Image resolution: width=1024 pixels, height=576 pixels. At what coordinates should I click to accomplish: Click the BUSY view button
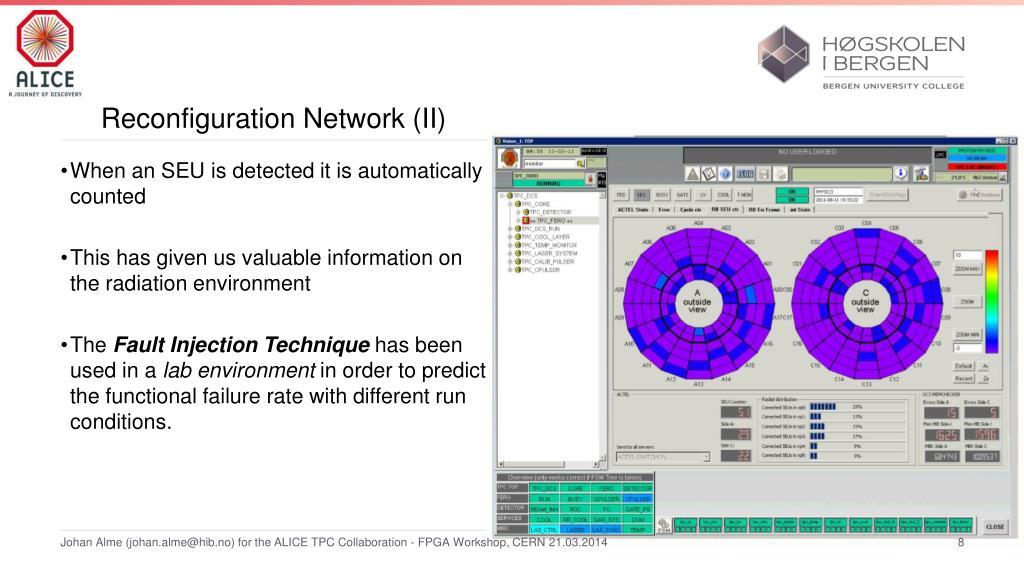[662, 195]
